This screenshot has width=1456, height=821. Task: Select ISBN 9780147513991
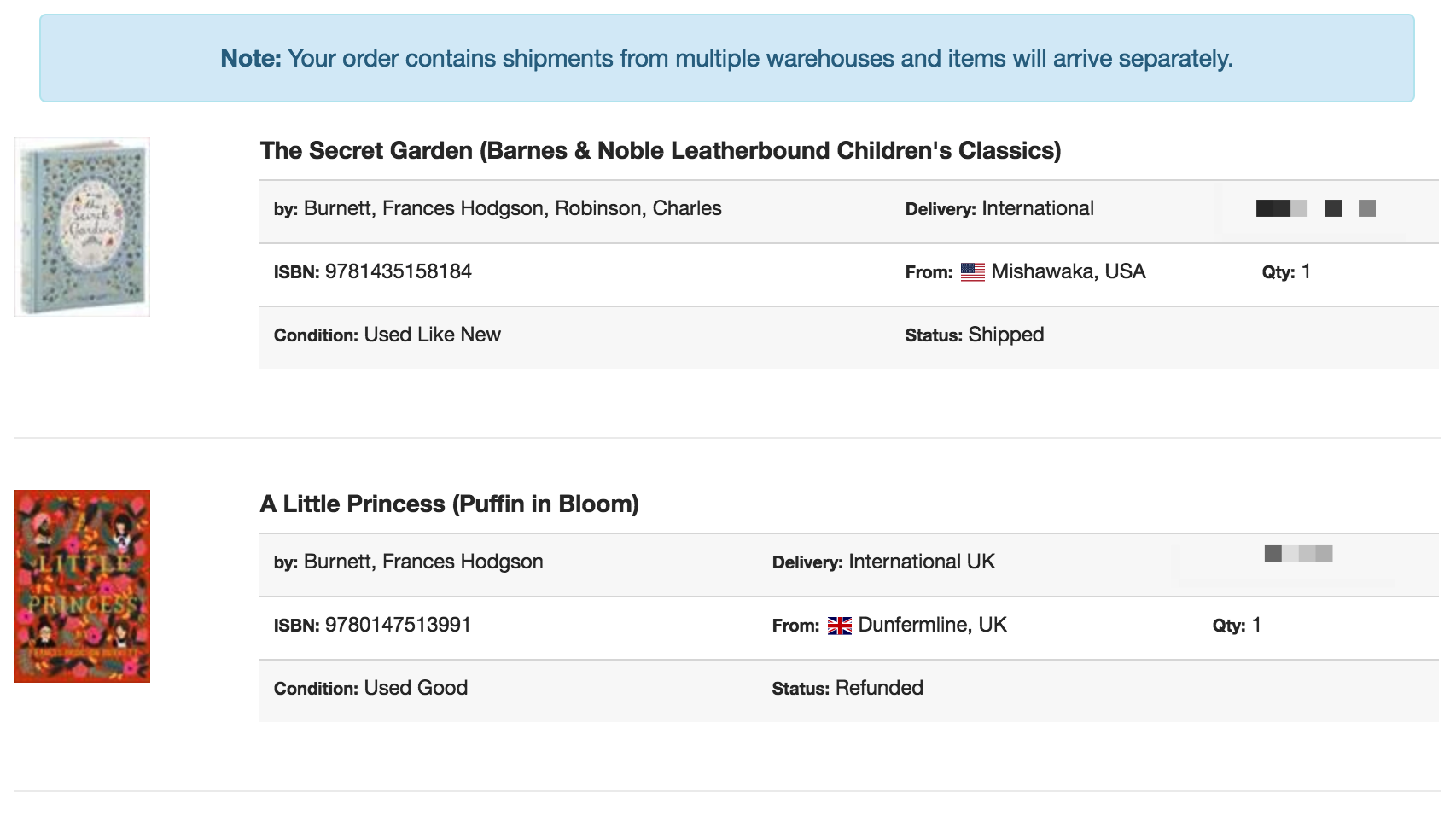click(398, 626)
